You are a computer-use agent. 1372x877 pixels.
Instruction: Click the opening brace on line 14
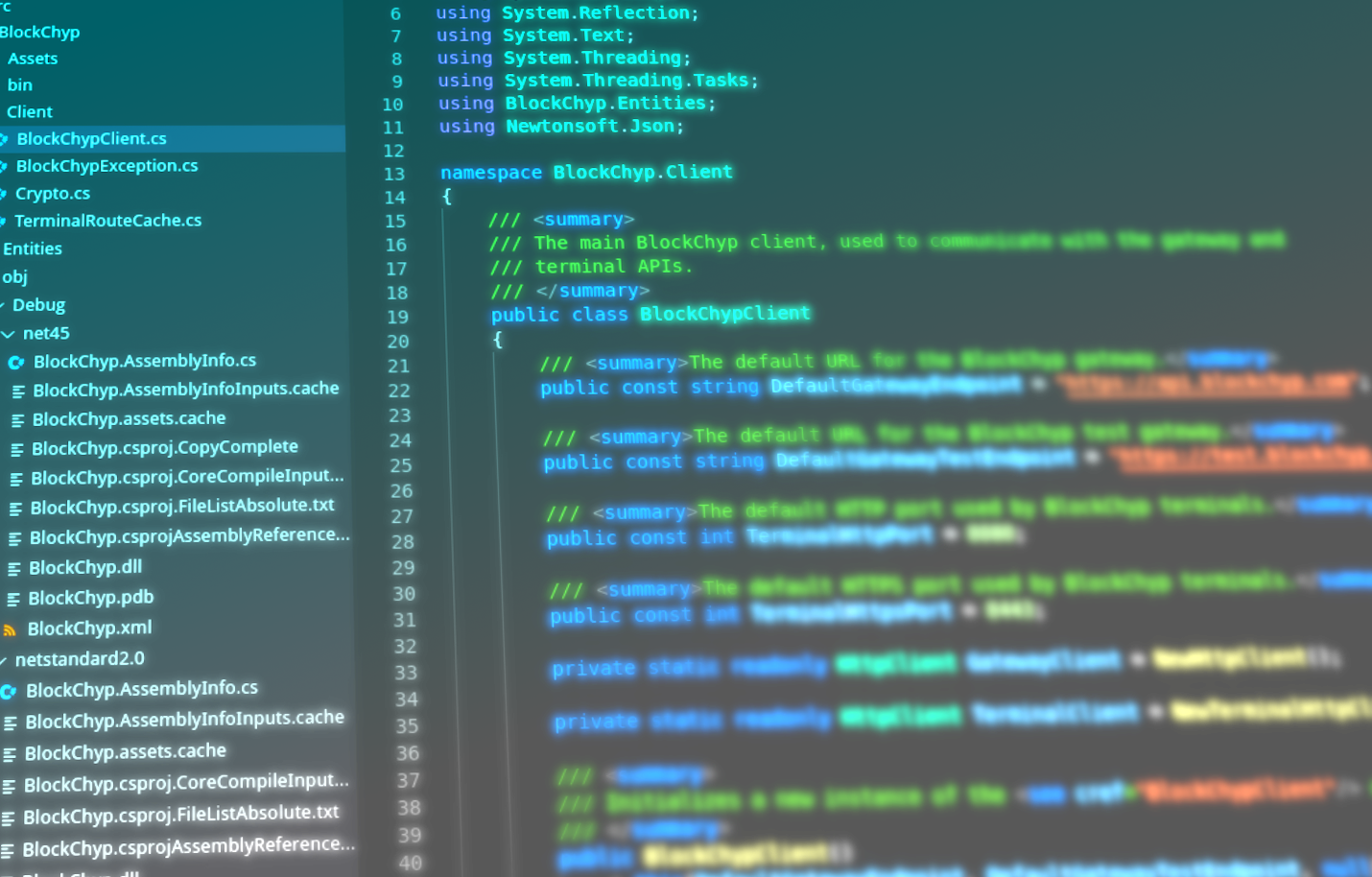click(447, 197)
